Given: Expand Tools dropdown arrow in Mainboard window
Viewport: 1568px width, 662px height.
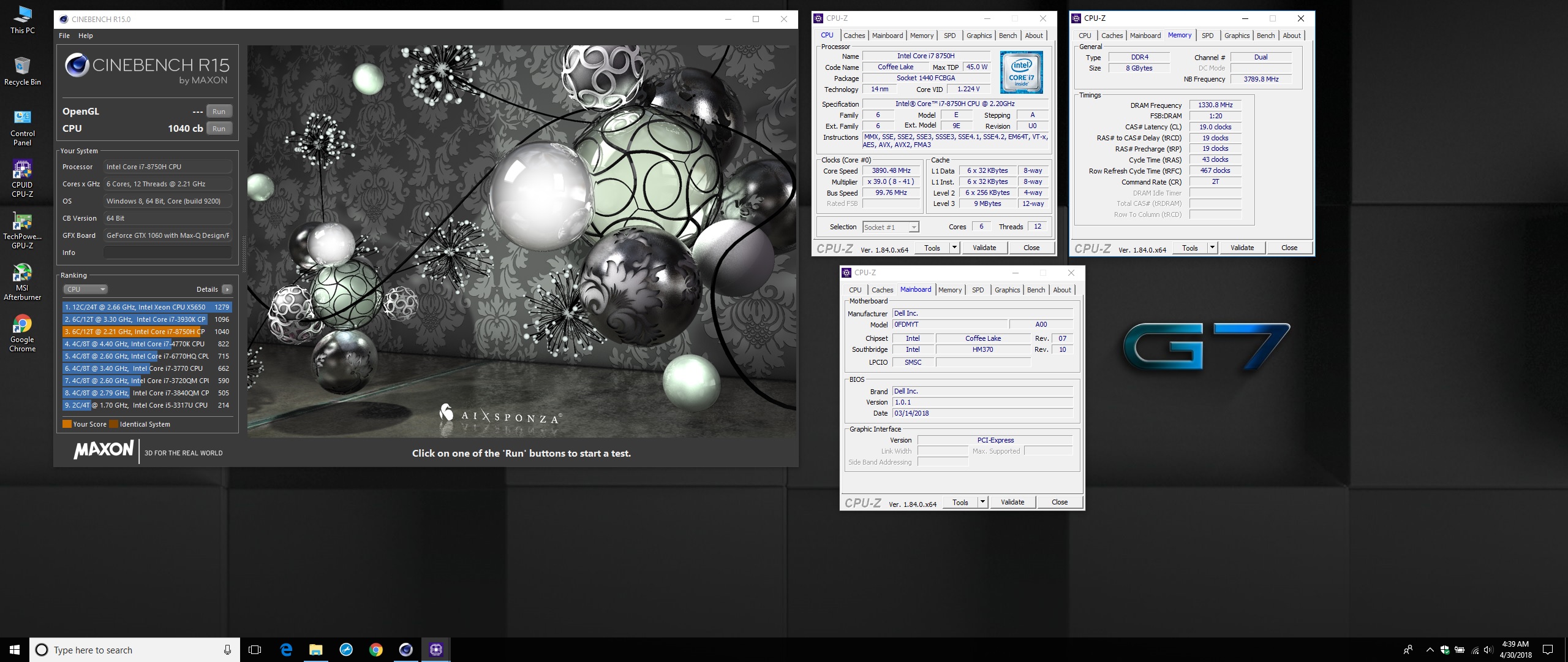Looking at the screenshot, I should 982,502.
